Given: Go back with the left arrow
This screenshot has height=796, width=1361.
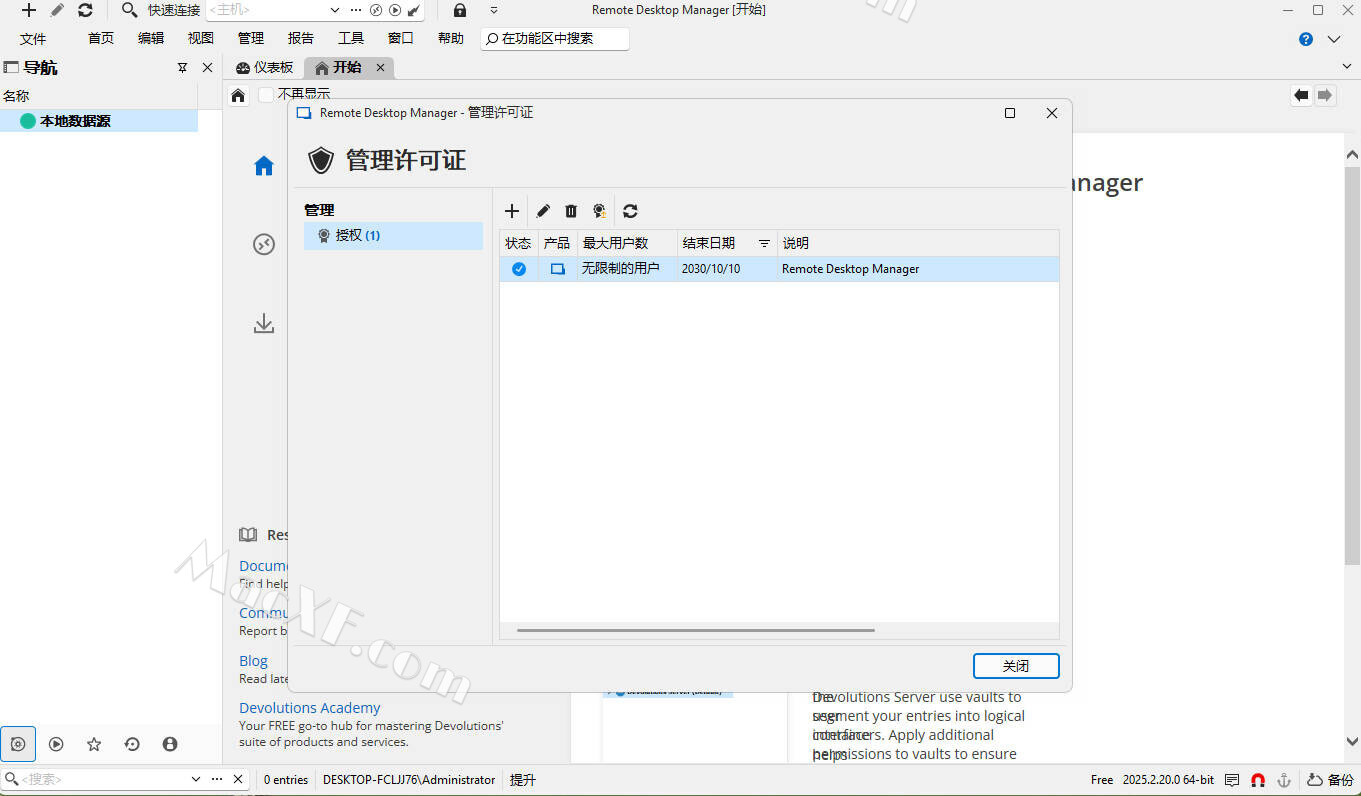Looking at the screenshot, I should 1301,95.
